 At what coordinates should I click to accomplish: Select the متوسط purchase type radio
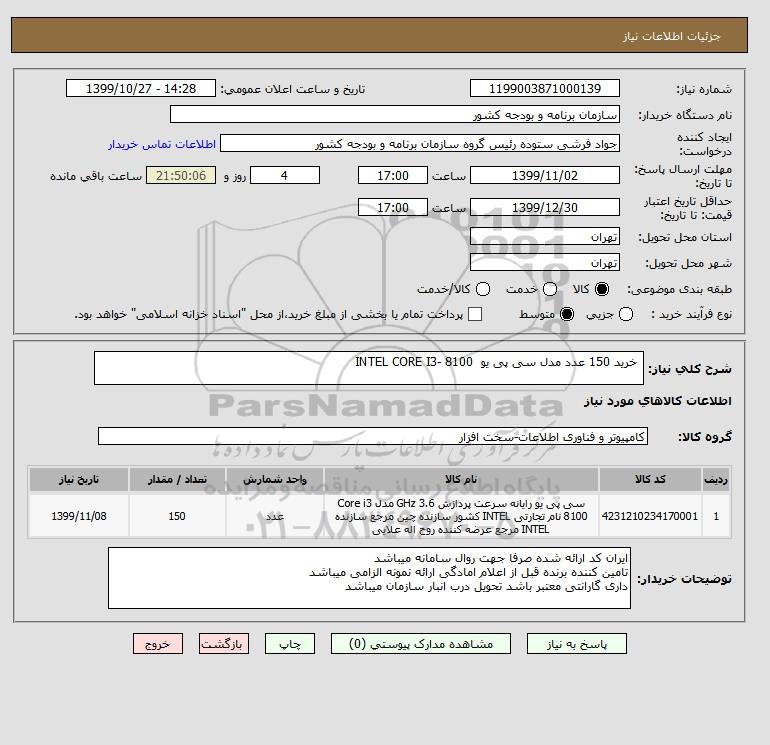567,314
